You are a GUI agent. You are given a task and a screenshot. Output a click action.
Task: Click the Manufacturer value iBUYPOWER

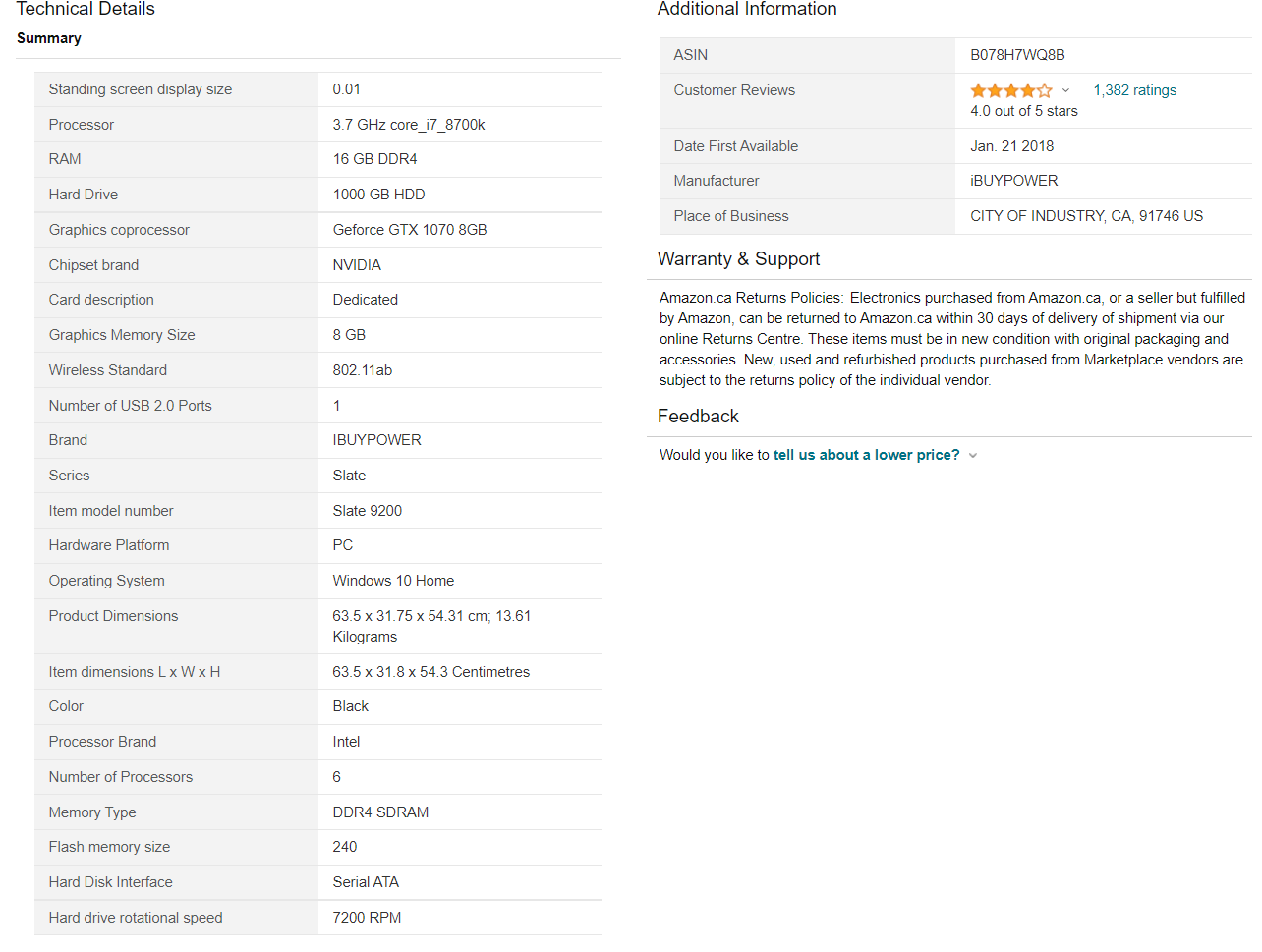1013,181
